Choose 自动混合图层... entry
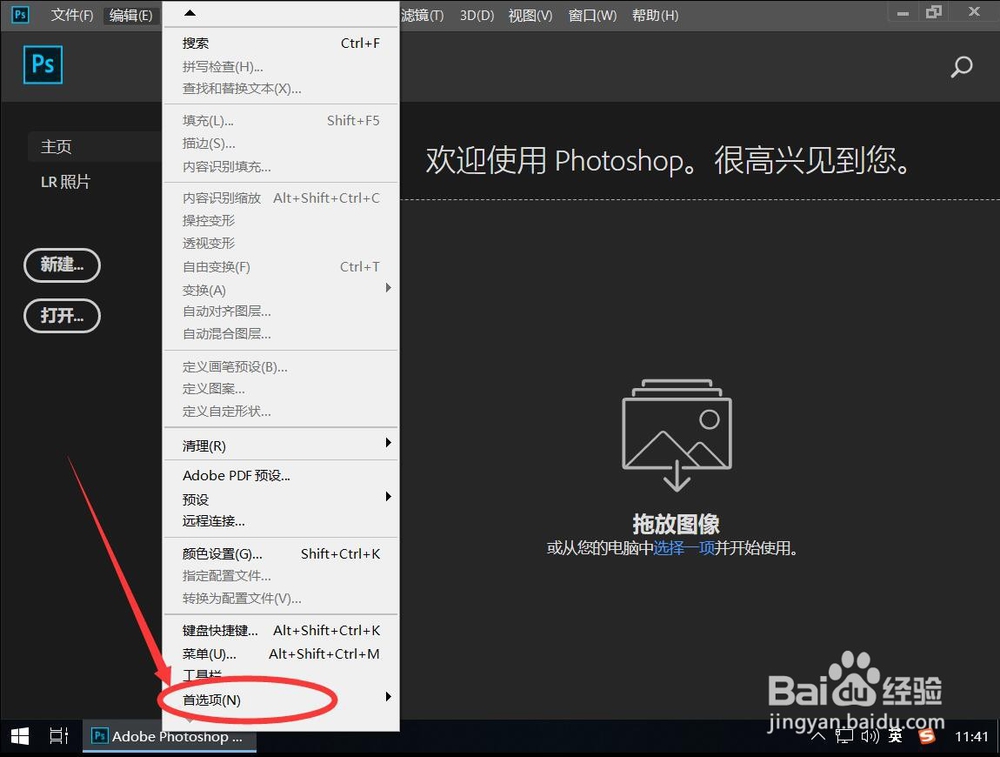This screenshot has width=1000, height=757. (281, 334)
